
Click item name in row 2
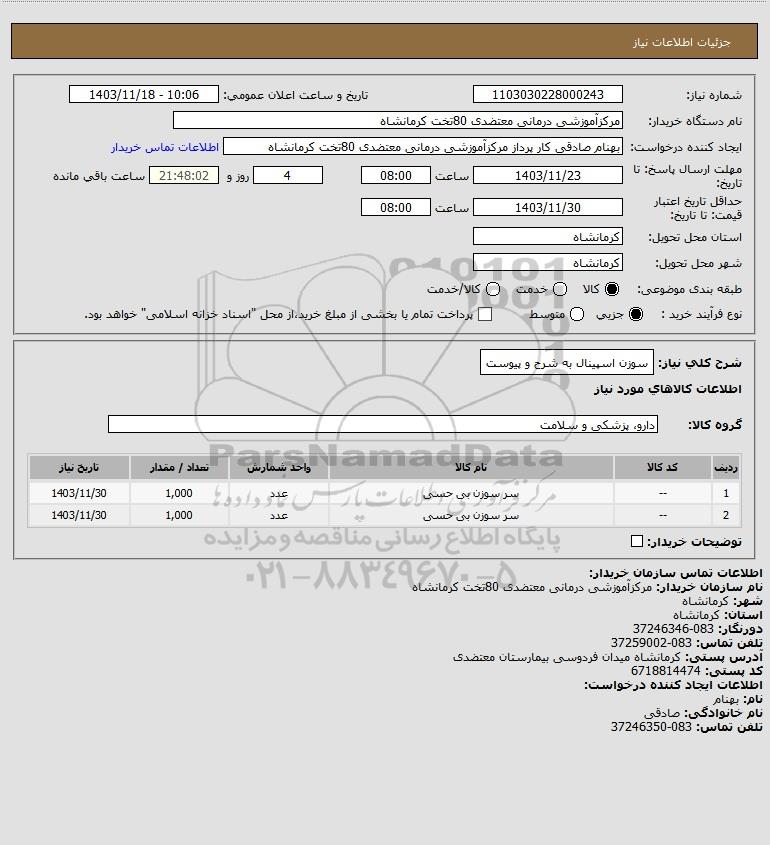[x=471, y=516]
